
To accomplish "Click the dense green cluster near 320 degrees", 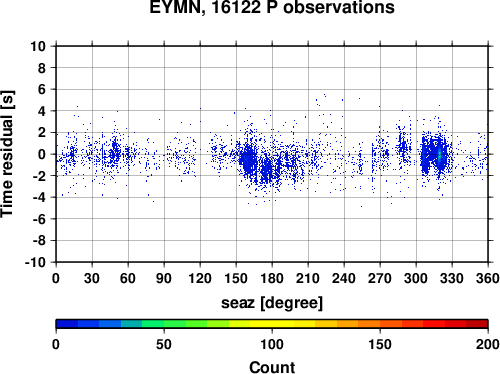I will (x=440, y=155).
